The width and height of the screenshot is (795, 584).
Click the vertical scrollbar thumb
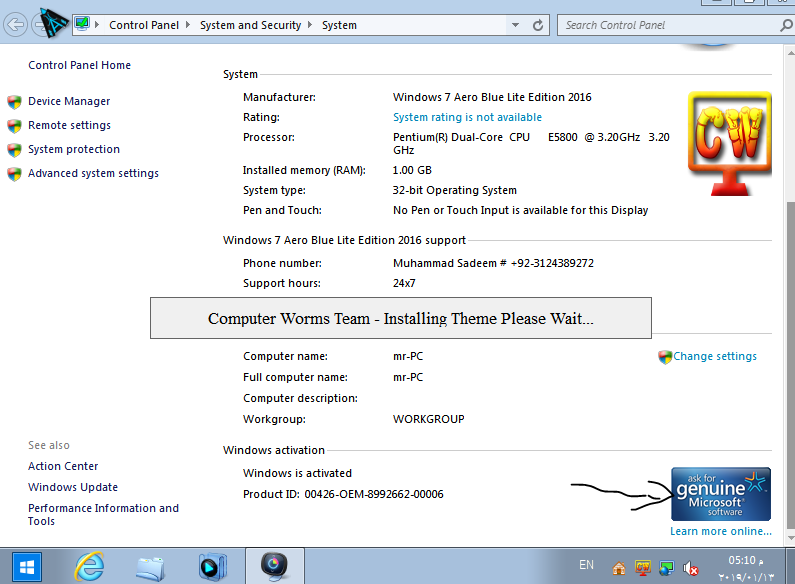[x=790, y=365]
